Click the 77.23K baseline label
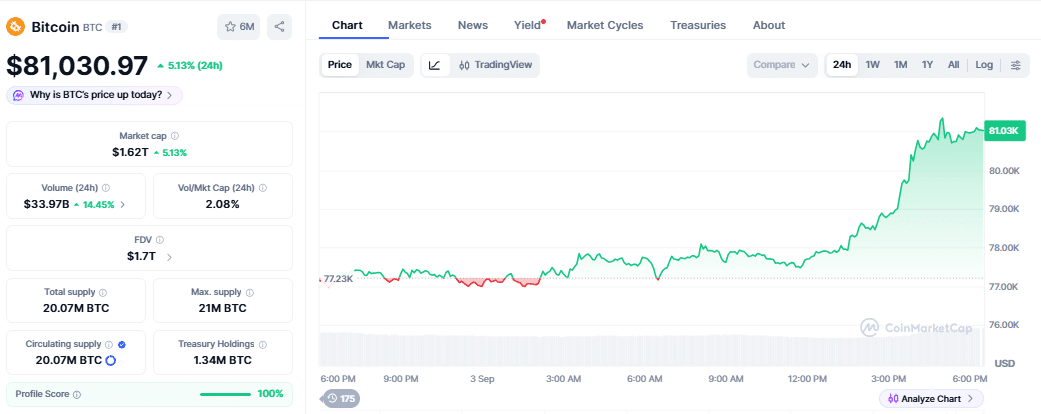The height and width of the screenshot is (414, 1041). [338, 279]
